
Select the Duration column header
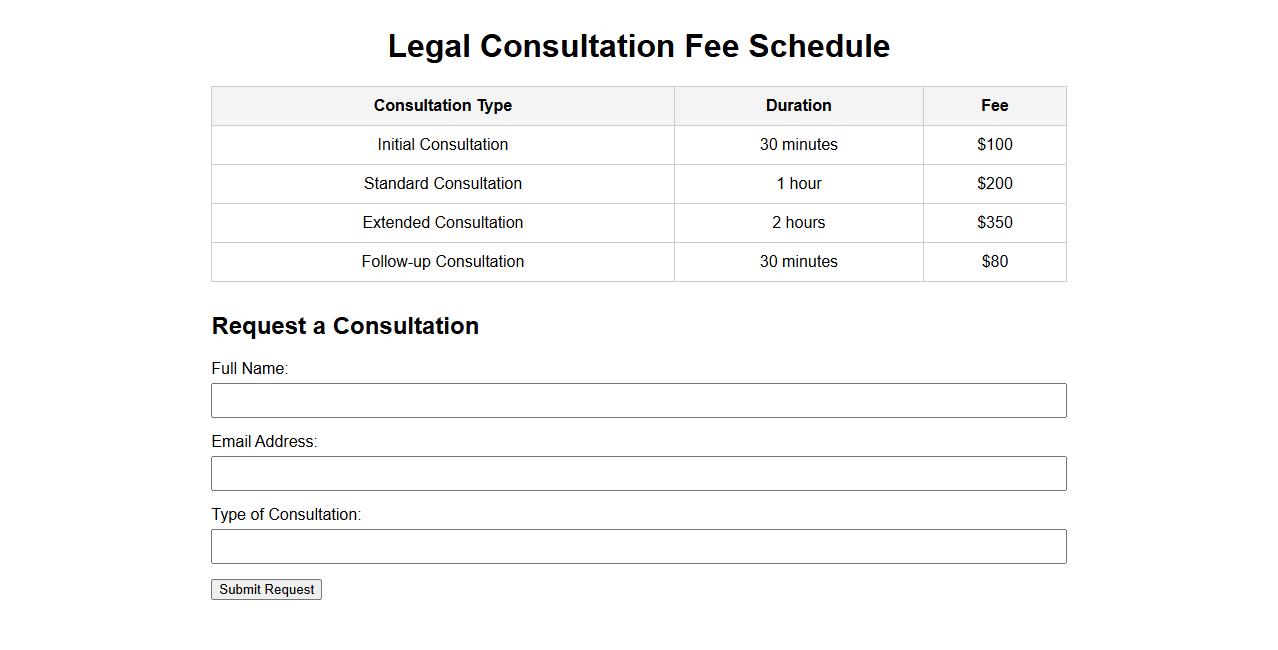(798, 106)
